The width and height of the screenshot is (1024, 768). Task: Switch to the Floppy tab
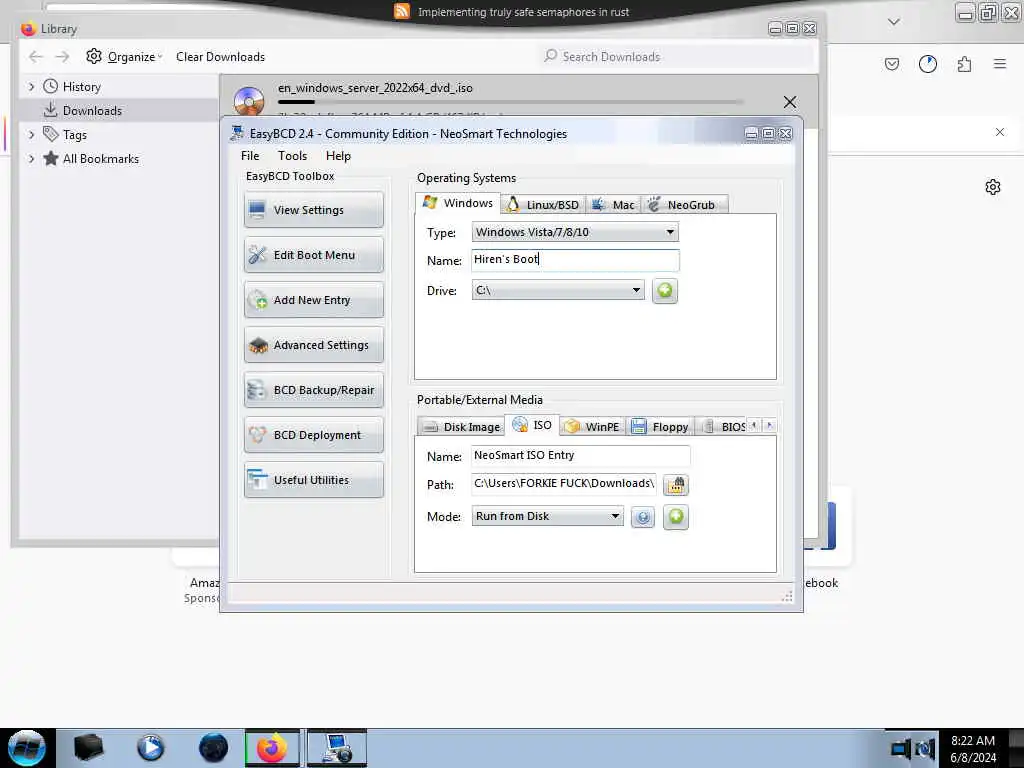(660, 426)
